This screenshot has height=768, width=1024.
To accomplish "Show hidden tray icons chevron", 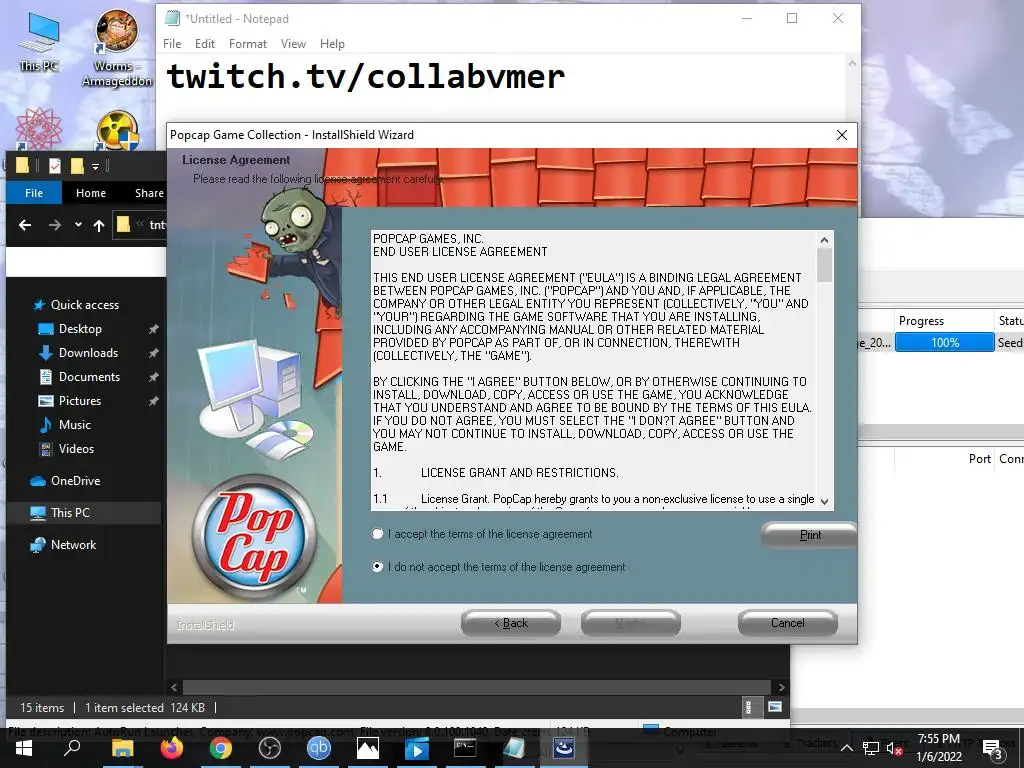I will [x=846, y=748].
